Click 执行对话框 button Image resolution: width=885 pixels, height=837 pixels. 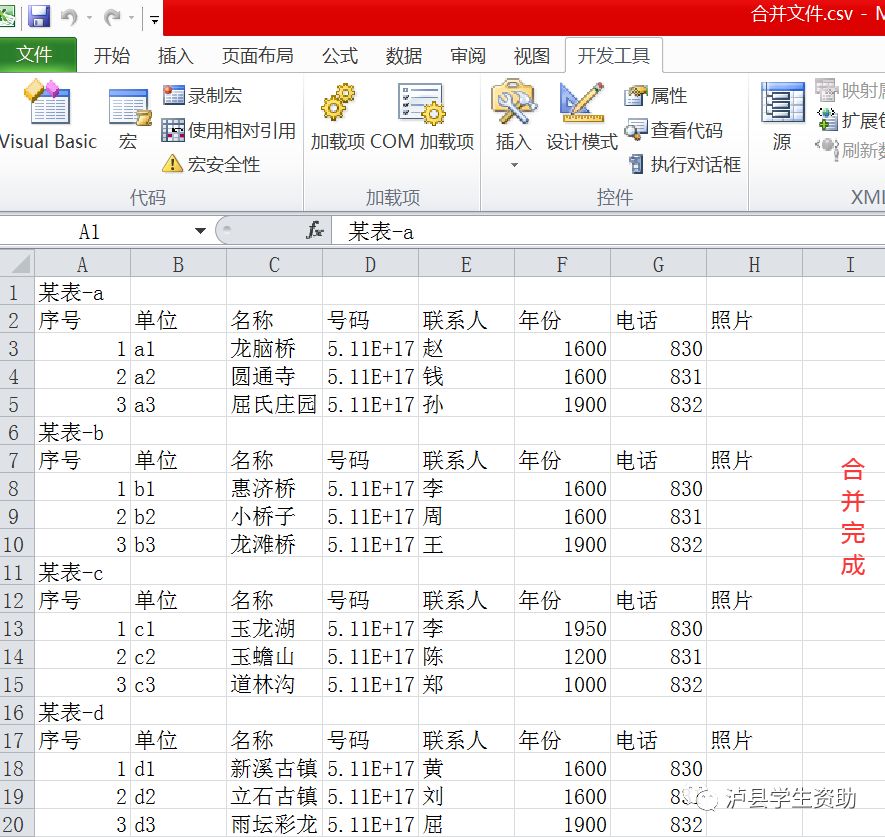tap(684, 164)
